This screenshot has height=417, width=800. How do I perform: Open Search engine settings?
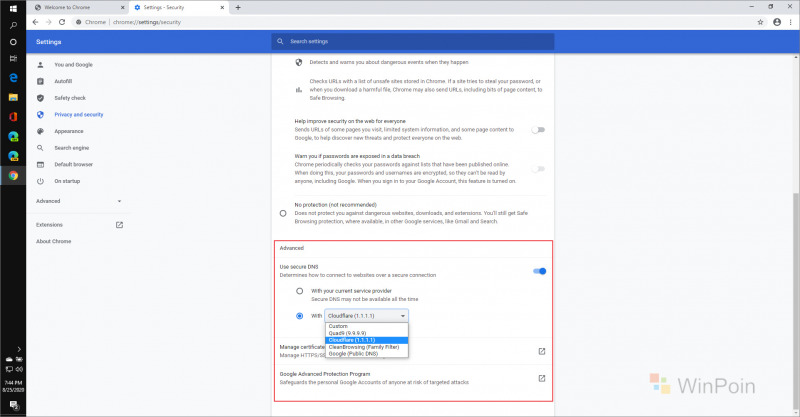pos(71,148)
